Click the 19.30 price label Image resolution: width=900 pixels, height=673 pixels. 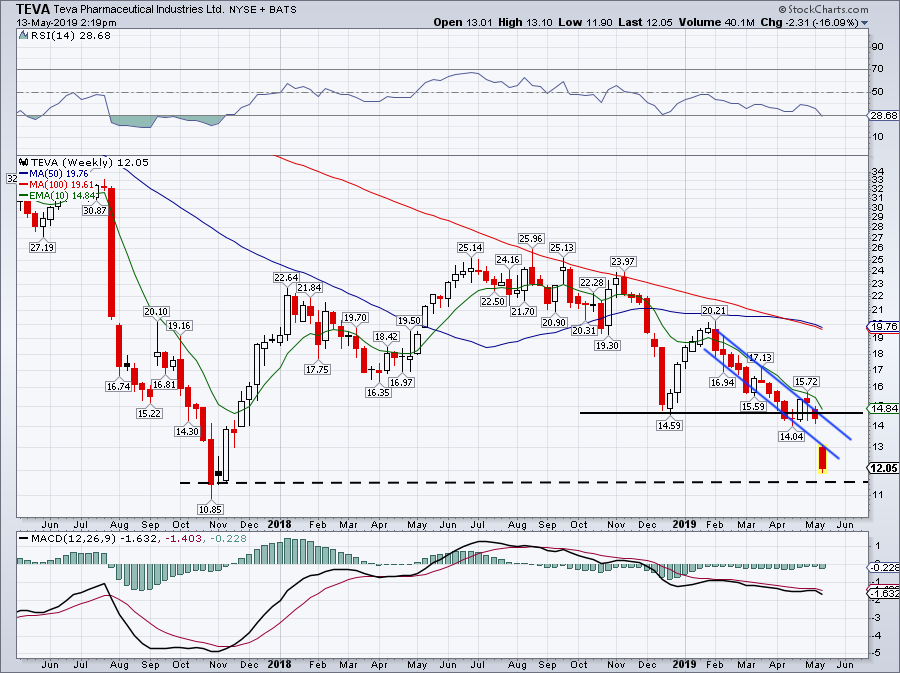[607, 345]
